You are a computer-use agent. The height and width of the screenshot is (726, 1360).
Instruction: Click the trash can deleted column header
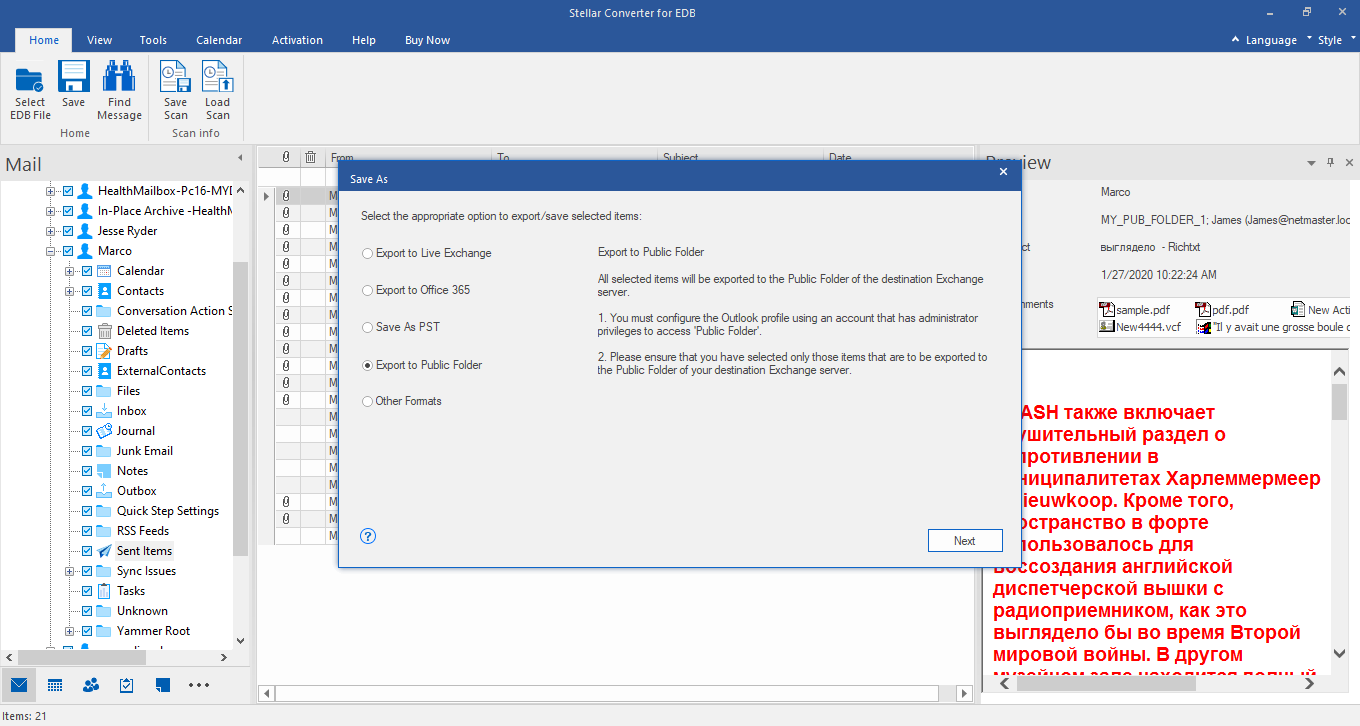click(x=311, y=157)
